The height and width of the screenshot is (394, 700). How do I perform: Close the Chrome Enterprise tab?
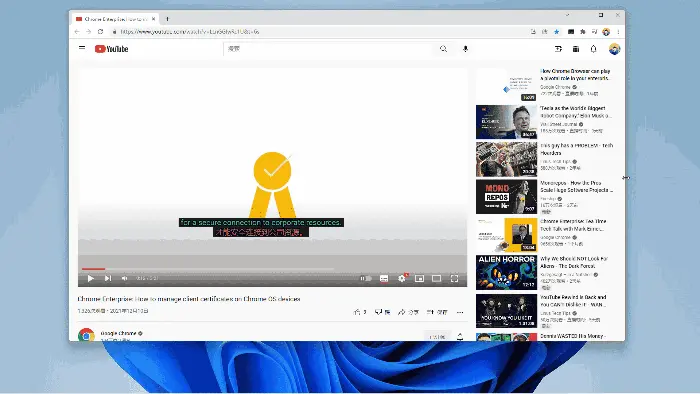point(153,19)
